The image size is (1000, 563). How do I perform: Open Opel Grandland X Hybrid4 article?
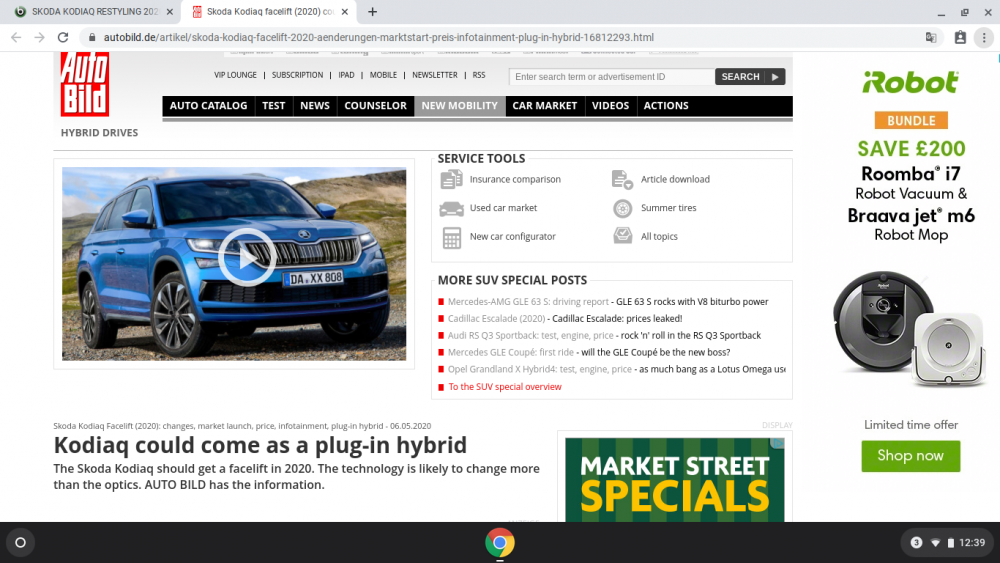(x=617, y=369)
